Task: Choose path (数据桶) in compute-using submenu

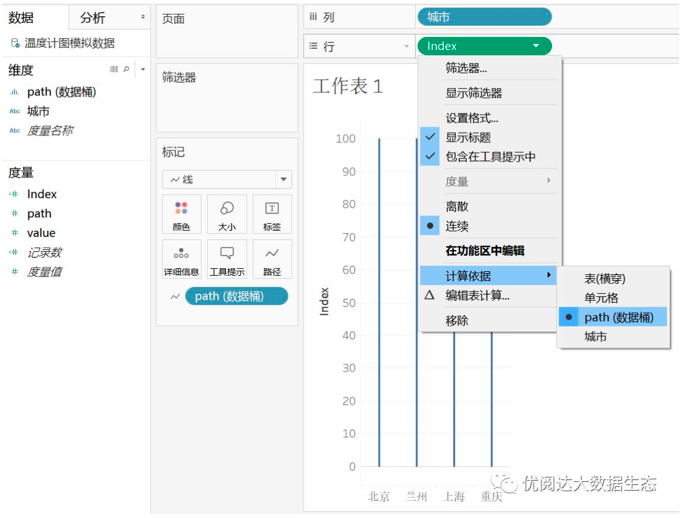Action: [613, 317]
